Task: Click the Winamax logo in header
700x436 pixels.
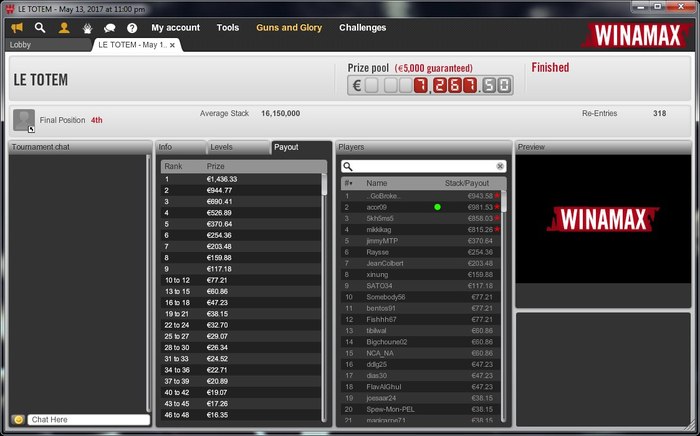Action: click(x=637, y=35)
